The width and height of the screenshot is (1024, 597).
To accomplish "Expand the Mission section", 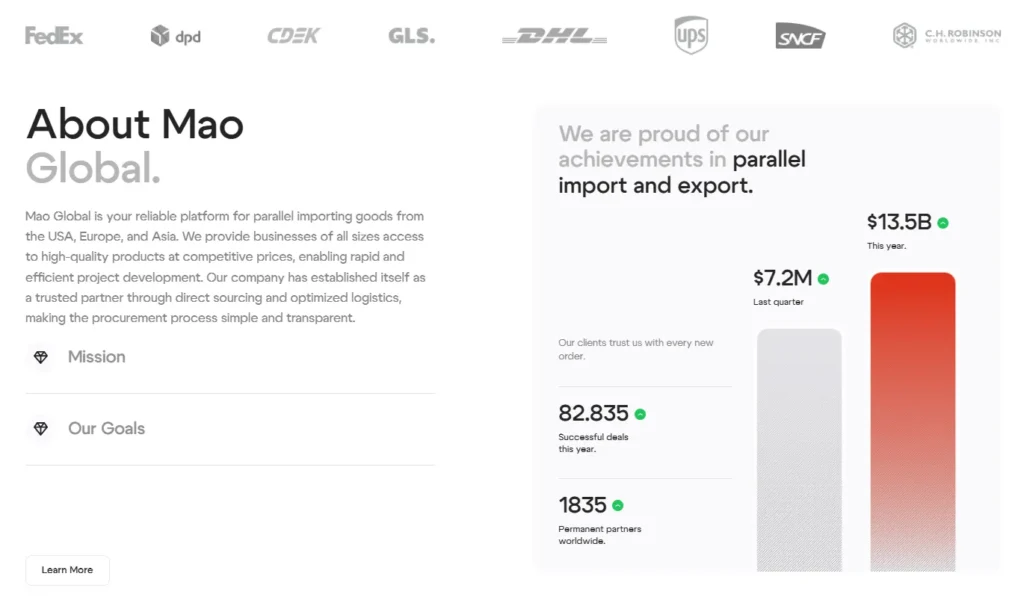I will 96,357.
